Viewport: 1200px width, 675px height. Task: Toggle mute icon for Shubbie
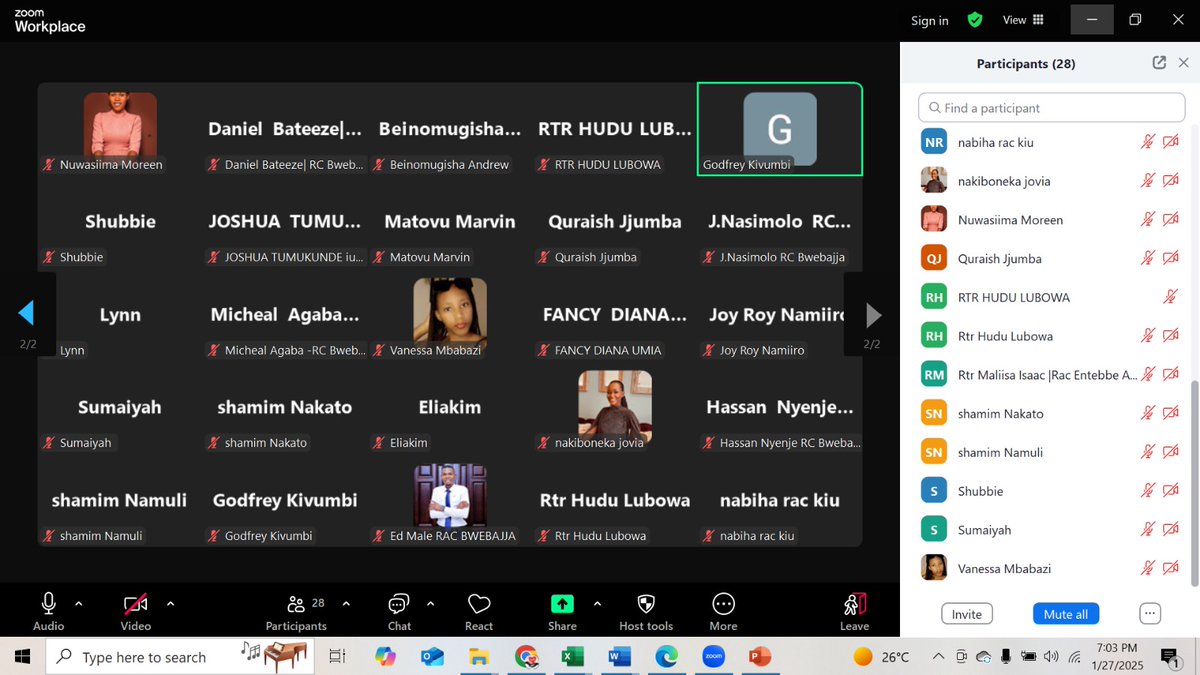click(1148, 491)
